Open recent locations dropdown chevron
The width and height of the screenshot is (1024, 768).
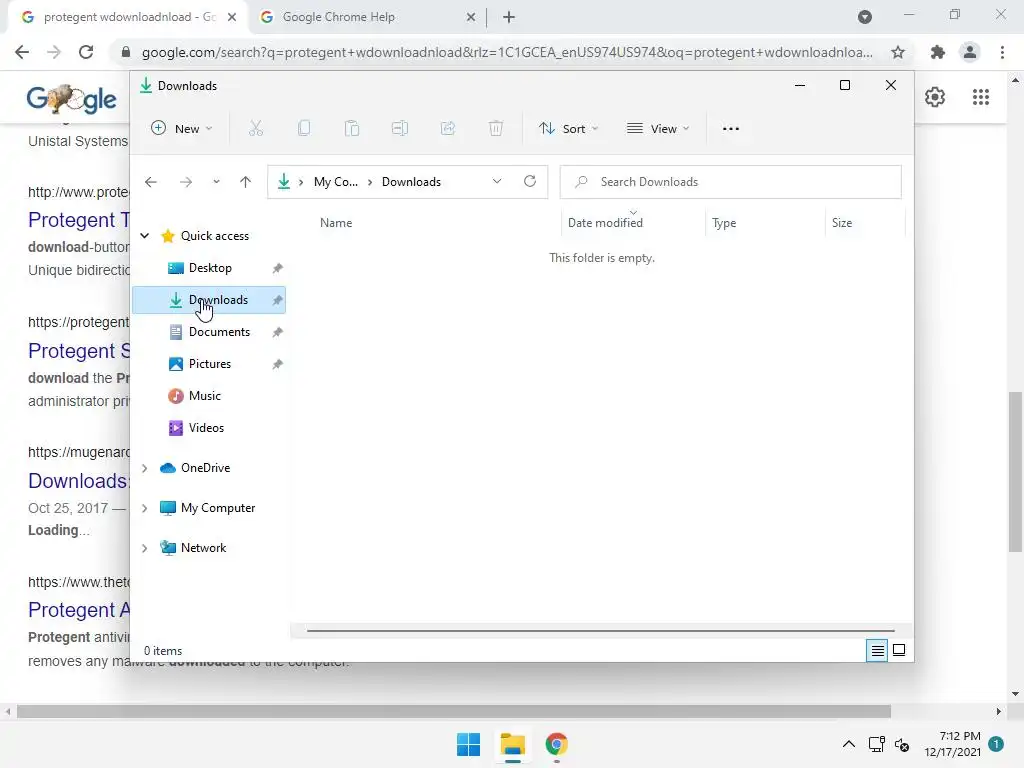point(216,182)
